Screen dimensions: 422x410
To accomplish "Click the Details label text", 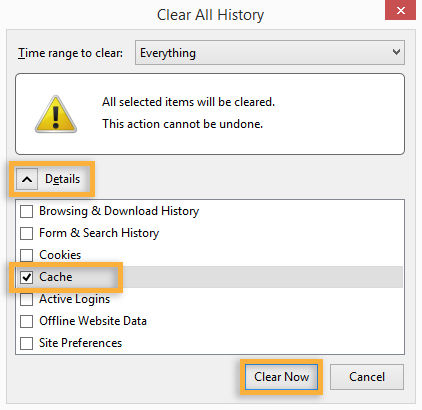I will [63, 179].
